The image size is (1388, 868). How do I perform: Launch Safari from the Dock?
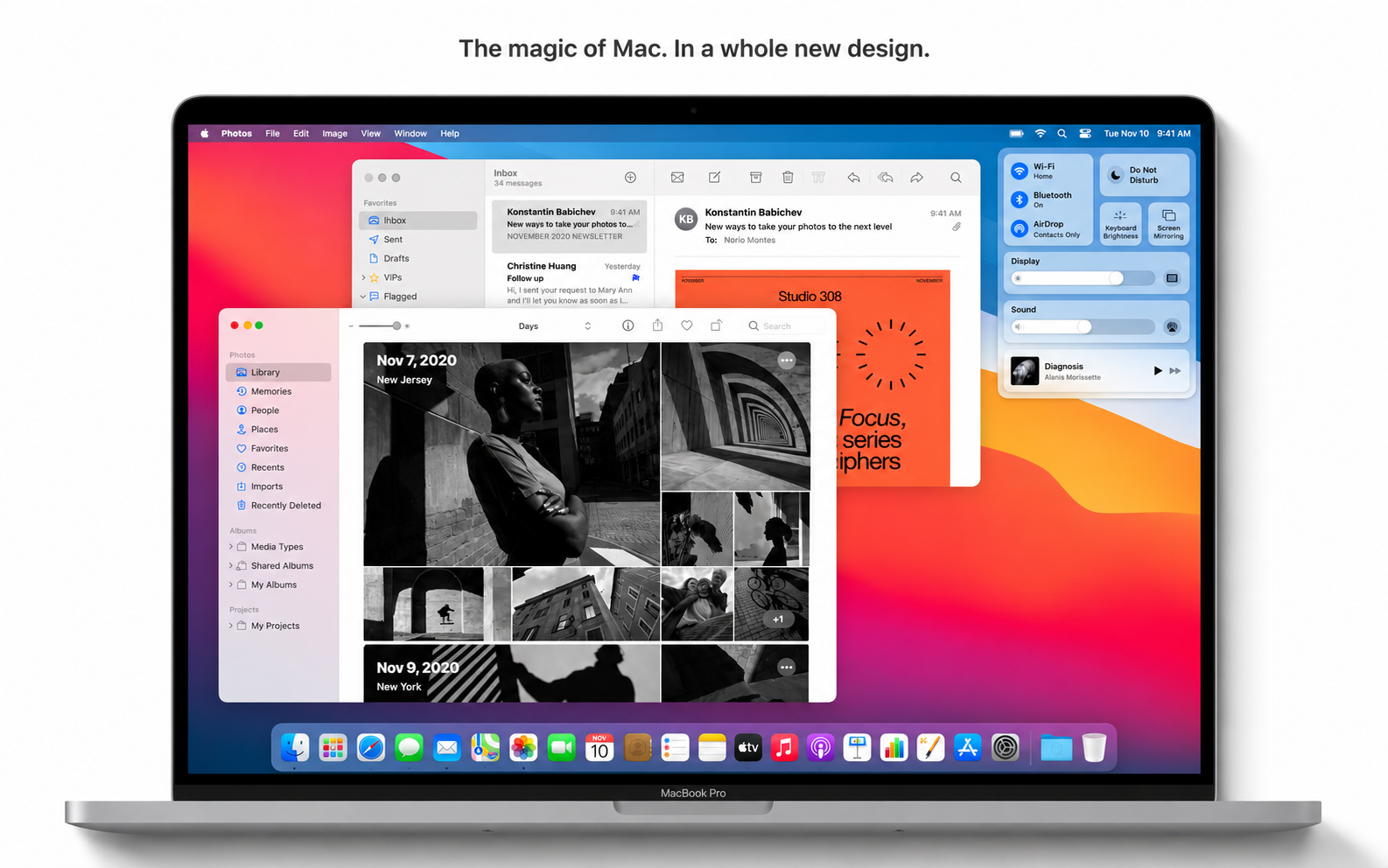click(371, 747)
